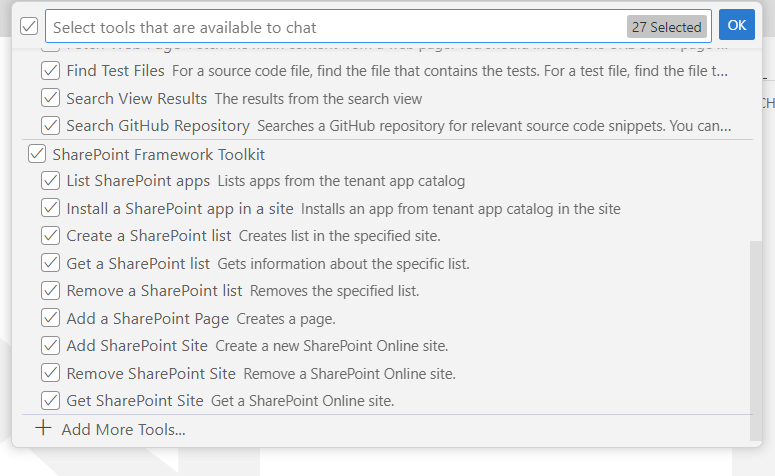Viewport: 775px width, 476px height.
Task: Select 'Remove a SharePoint Online site.' text
Action: pos(349,374)
